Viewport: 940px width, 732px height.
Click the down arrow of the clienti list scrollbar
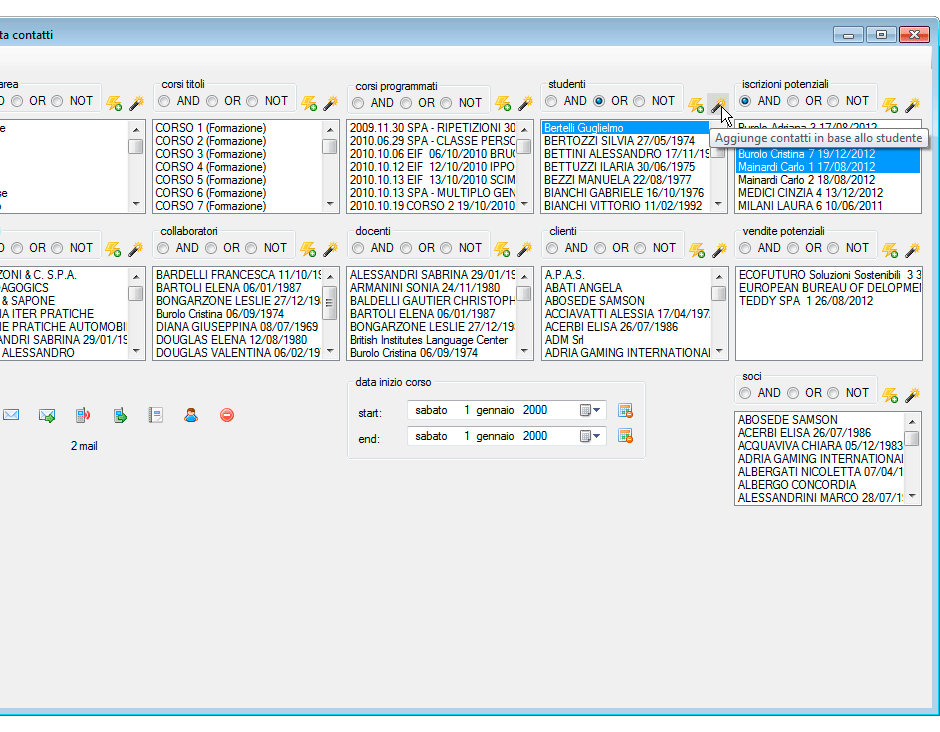719,351
